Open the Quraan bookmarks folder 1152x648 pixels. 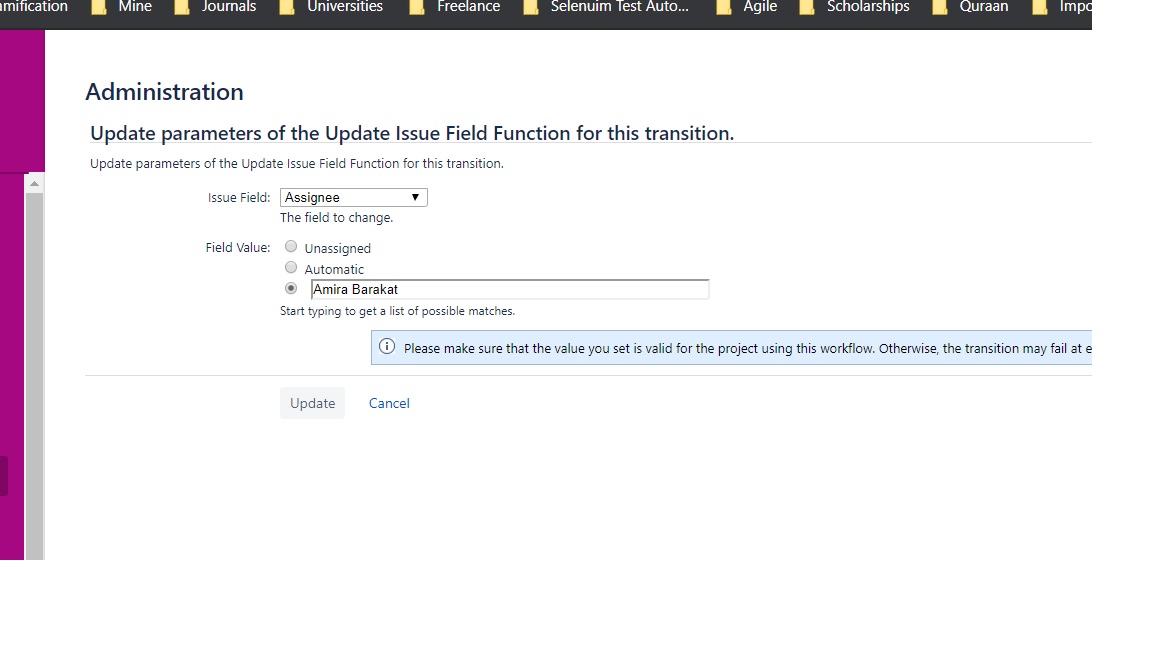pos(983,8)
